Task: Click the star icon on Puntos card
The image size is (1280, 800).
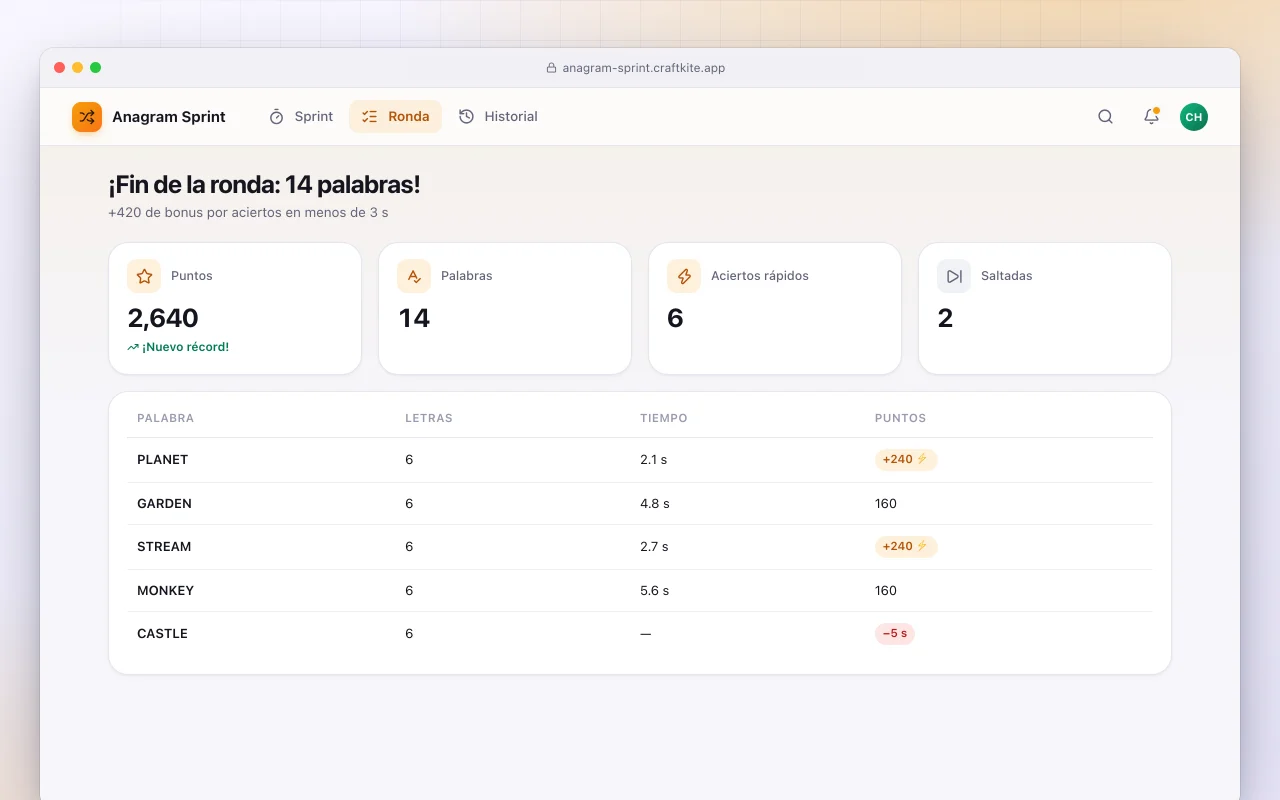Action: [x=144, y=276]
